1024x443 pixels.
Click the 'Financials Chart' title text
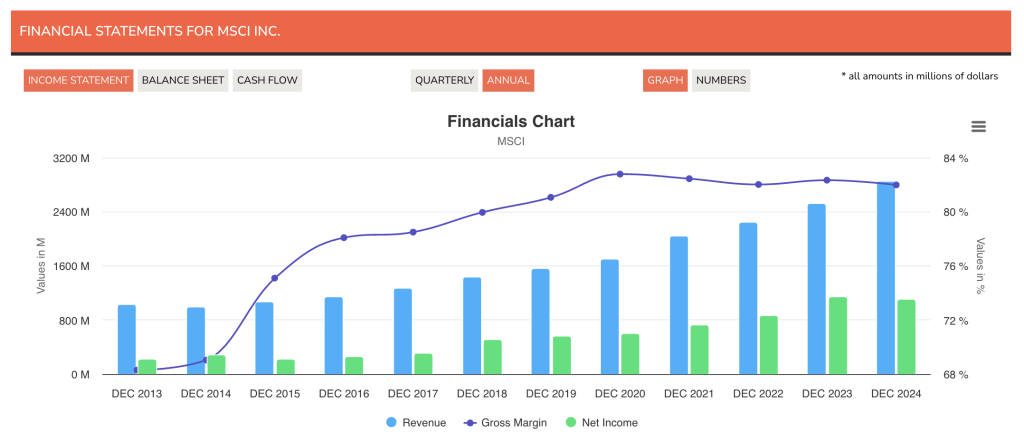click(511, 122)
